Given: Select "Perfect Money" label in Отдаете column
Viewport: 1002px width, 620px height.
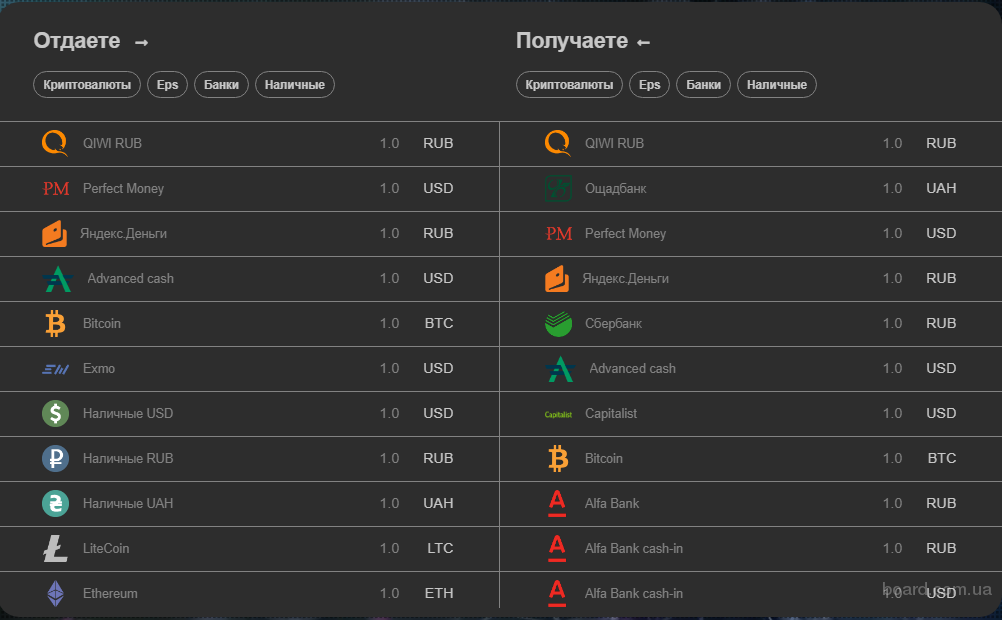Looking at the screenshot, I should (123, 189).
